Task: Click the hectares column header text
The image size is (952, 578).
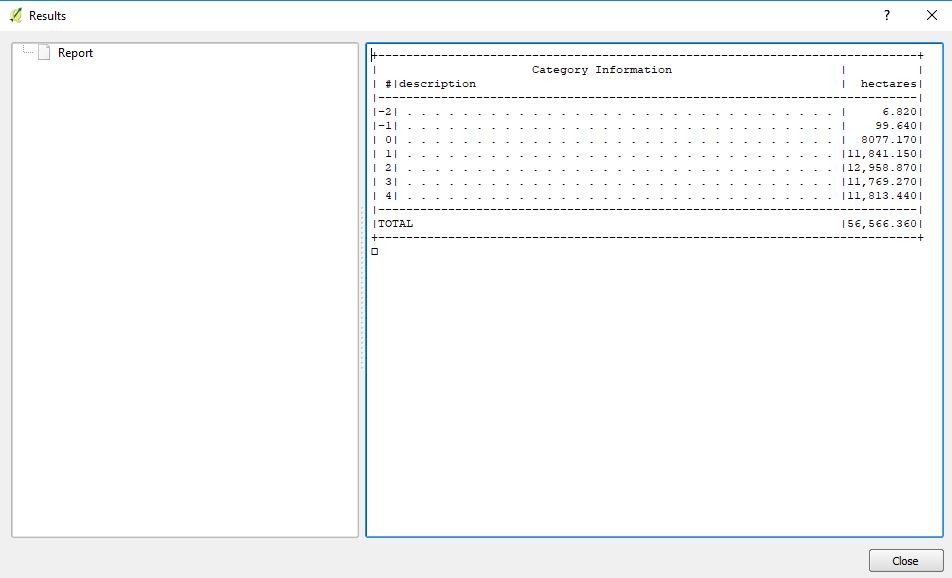Action: pyautogui.click(x=888, y=84)
